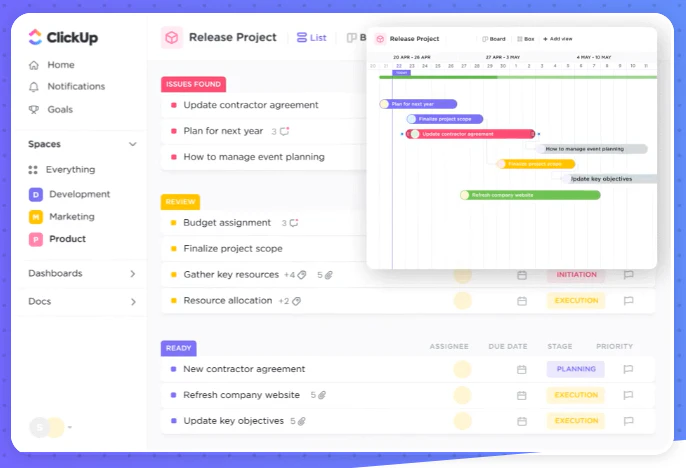This screenshot has height=468, width=686.
Task: Set priority flag for Refresh company website
Action: tap(628, 395)
